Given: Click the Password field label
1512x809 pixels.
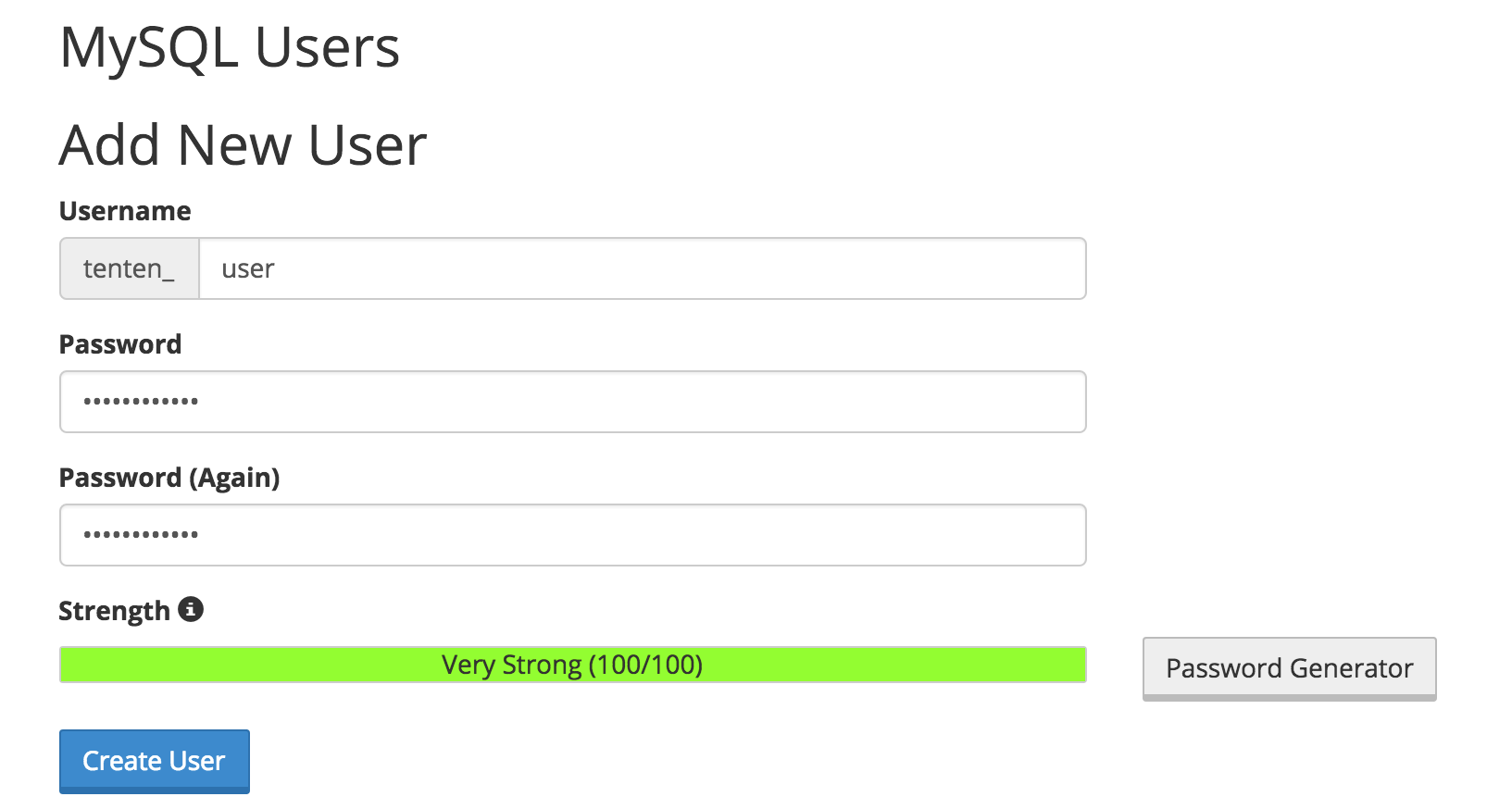Looking at the screenshot, I should 120,344.
